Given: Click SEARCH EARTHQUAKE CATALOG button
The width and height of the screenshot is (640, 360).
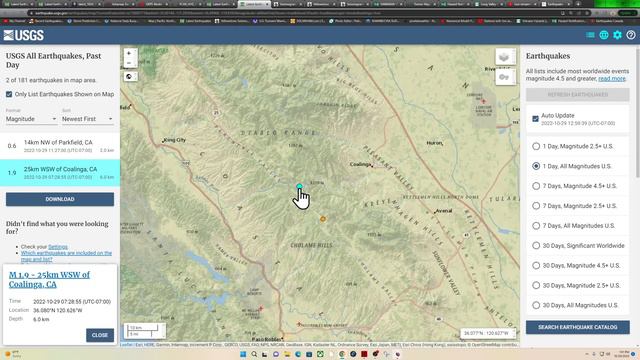Looking at the screenshot, I should click(x=578, y=327).
